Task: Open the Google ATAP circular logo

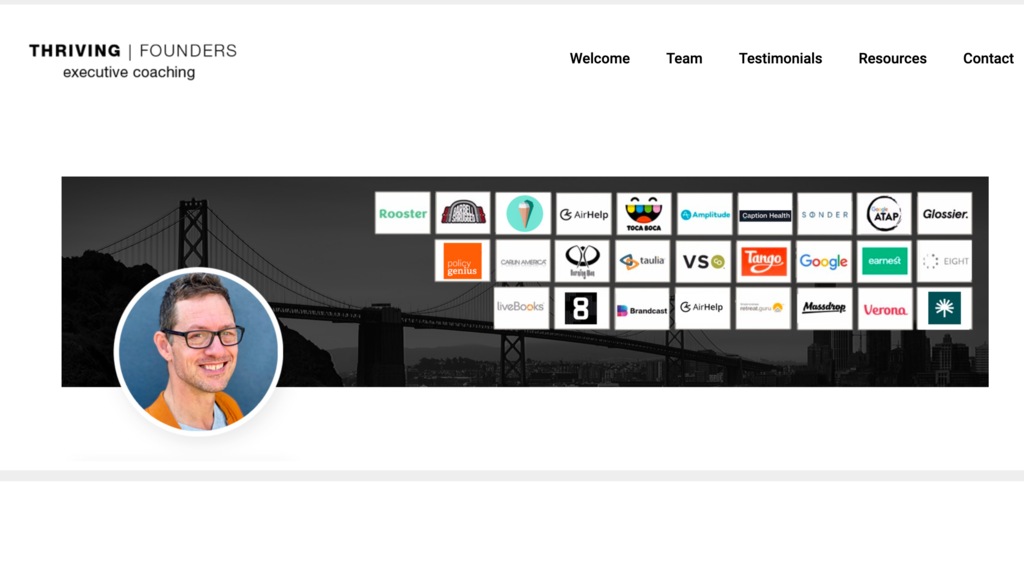Action: coord(884,213)
